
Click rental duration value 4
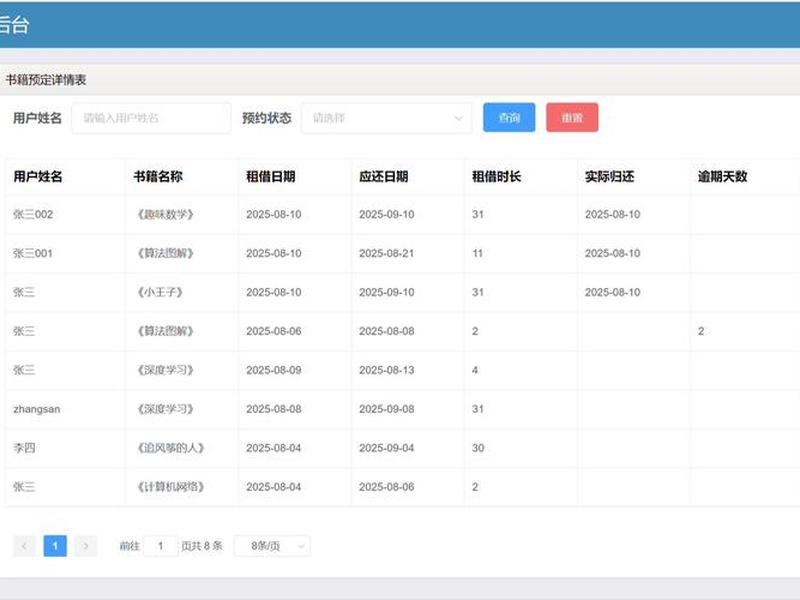[x=475, y=370]
